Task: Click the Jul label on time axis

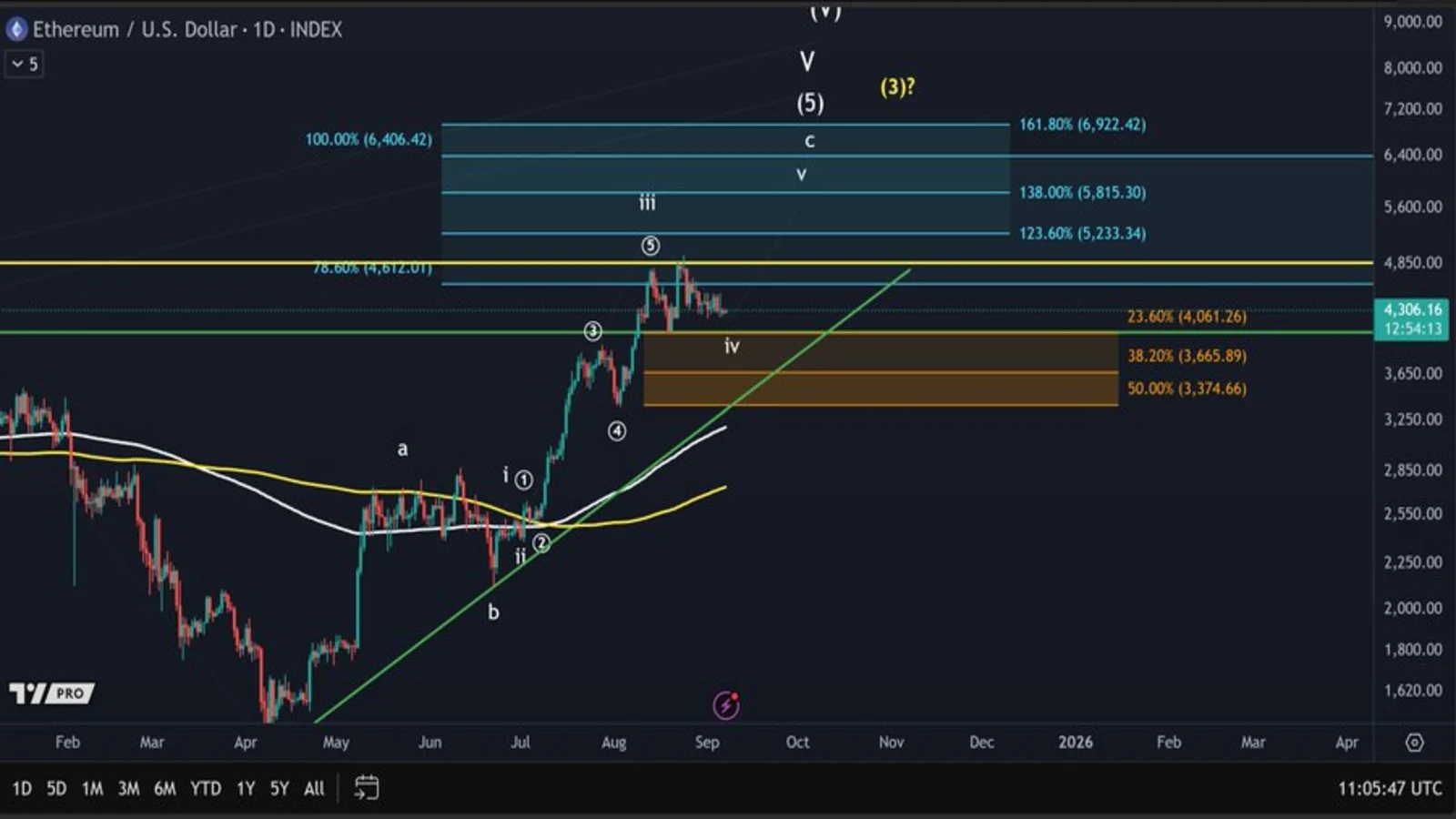Action: [x=520, y=742]
